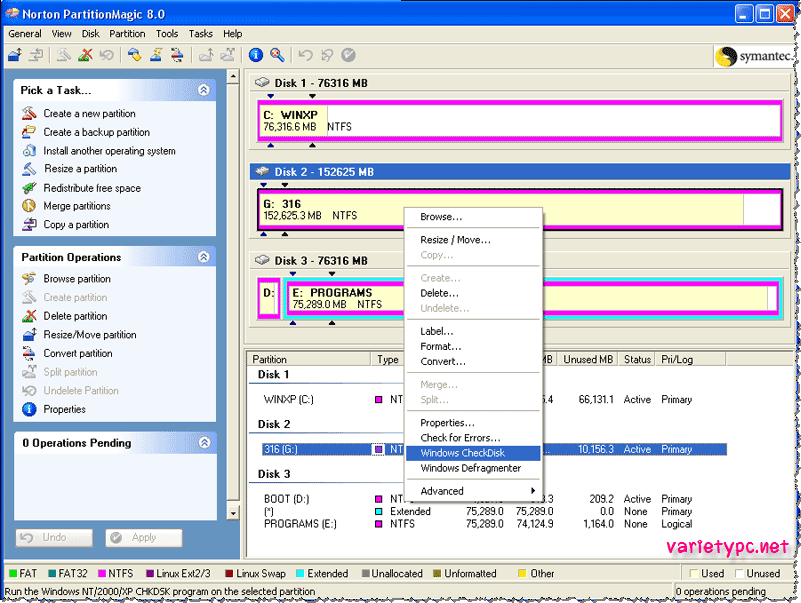Click the Merge partitions link
Image resolution: width=801 pixels, height=603 pixels.
77,206
